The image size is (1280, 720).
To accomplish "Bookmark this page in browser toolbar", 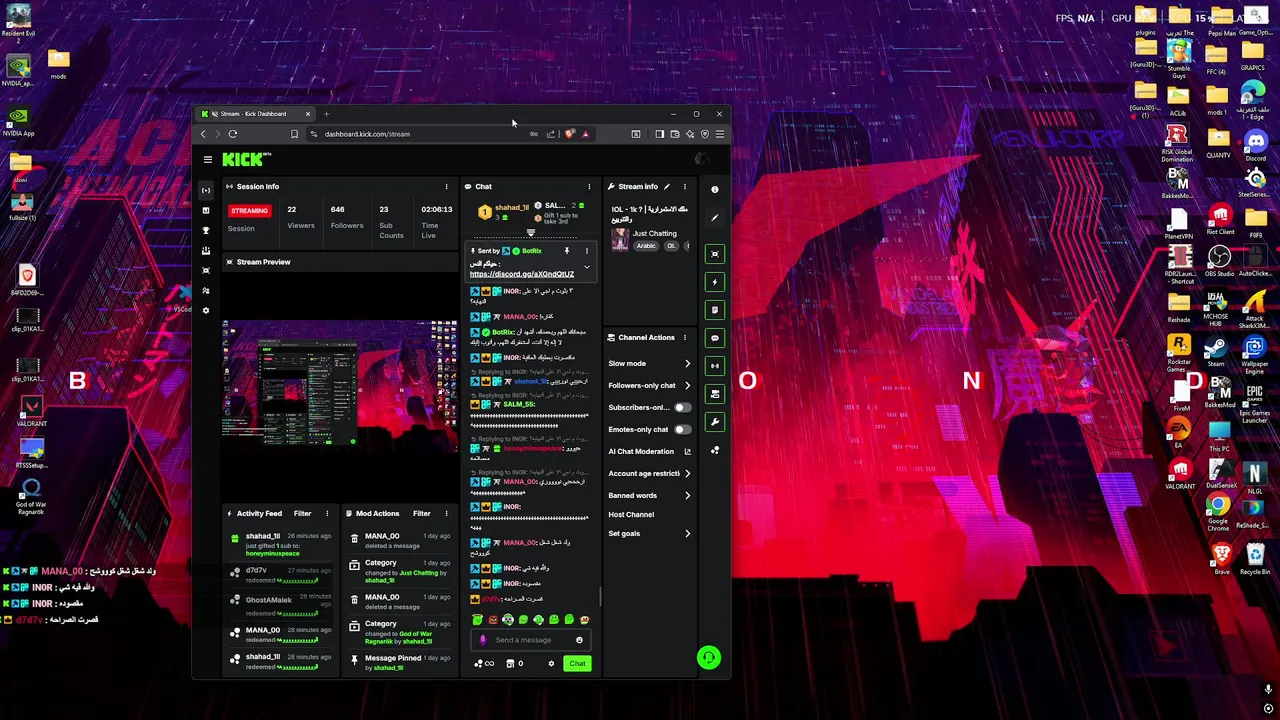I will coord(294,134).
